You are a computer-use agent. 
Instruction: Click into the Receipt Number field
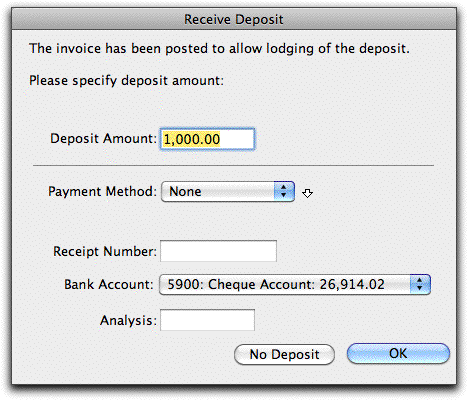pos(218,251)
